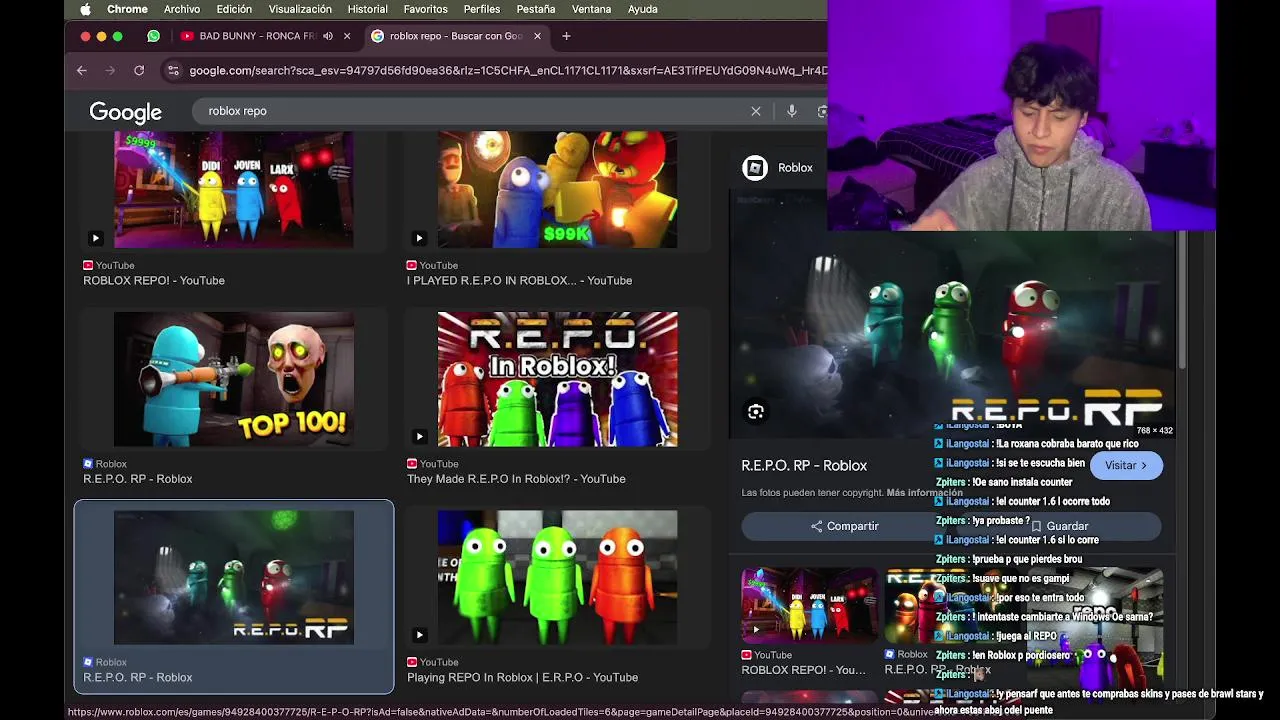1280x720 pixels.
Task: Clear the search query with the X
Action: (x=756, y=111)
